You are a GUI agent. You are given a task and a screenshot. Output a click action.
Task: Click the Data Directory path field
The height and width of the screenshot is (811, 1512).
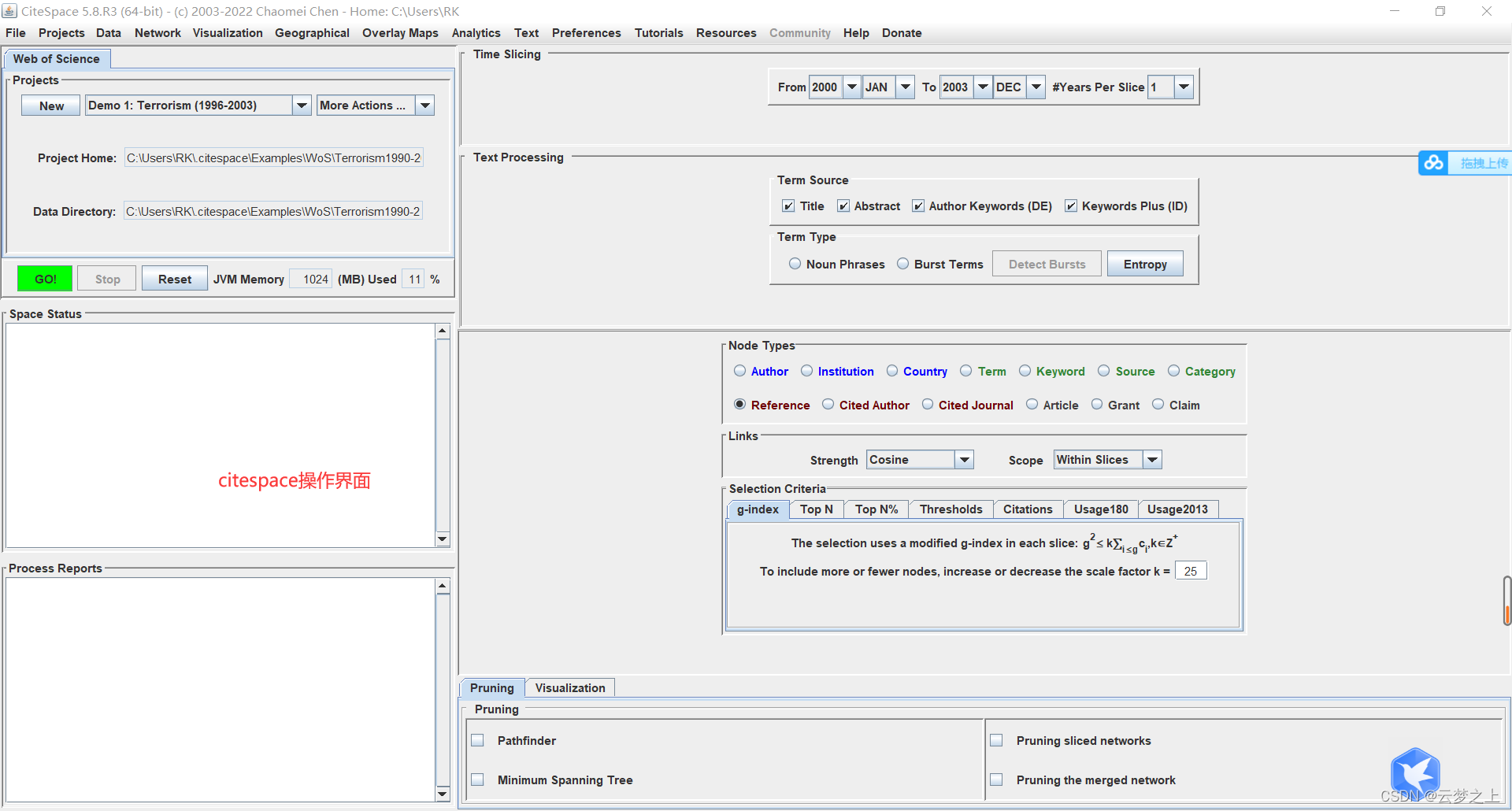click(273, 211)
